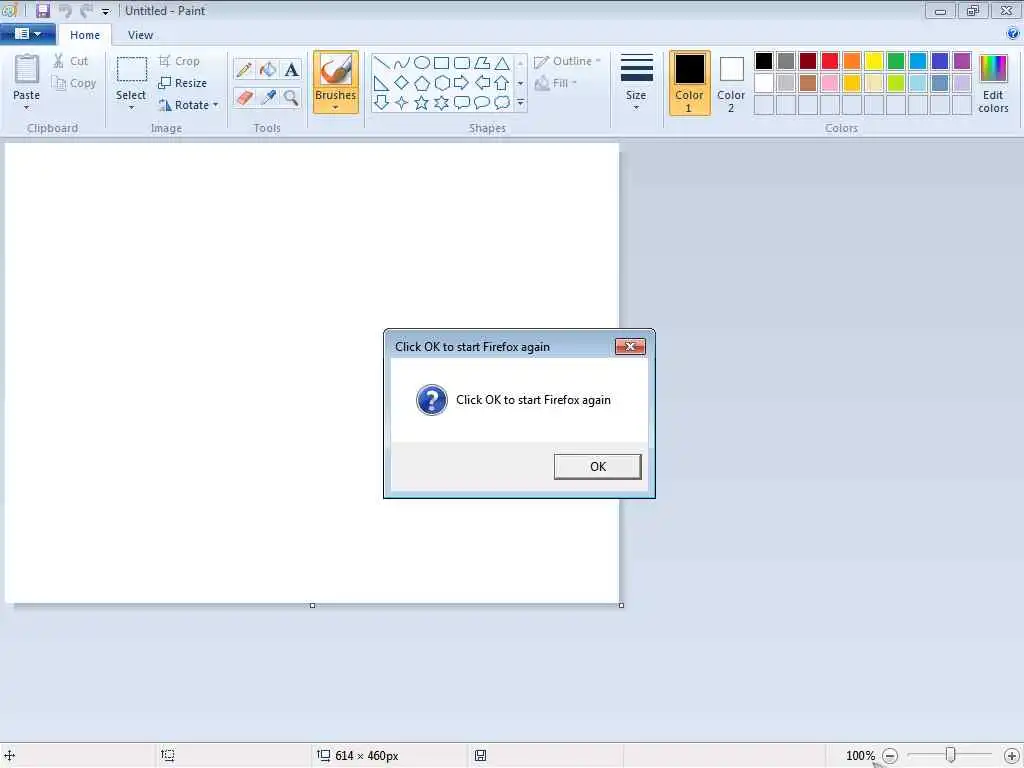Image resolution: width=1024 pixels, height=768 pixels.
Task: Switch to the Home tab
Action: tap(85, 35)
